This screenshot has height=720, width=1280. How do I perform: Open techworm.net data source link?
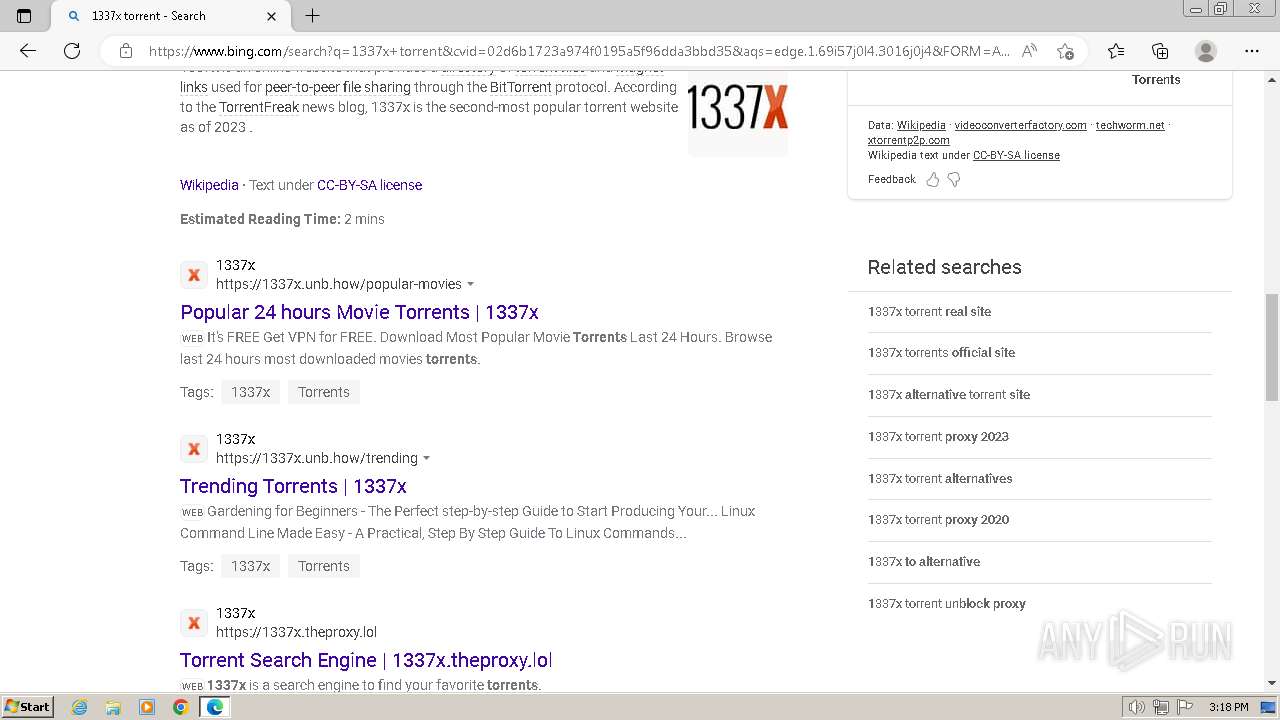pyautogui.click(x=1130, y=125)
